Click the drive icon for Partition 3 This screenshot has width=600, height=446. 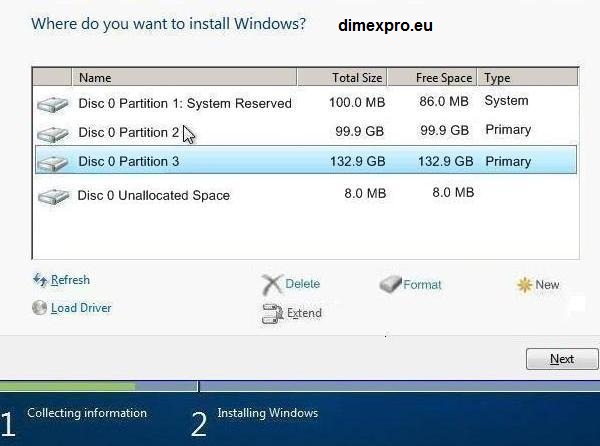pyautogui.click(x=53, y=163)
